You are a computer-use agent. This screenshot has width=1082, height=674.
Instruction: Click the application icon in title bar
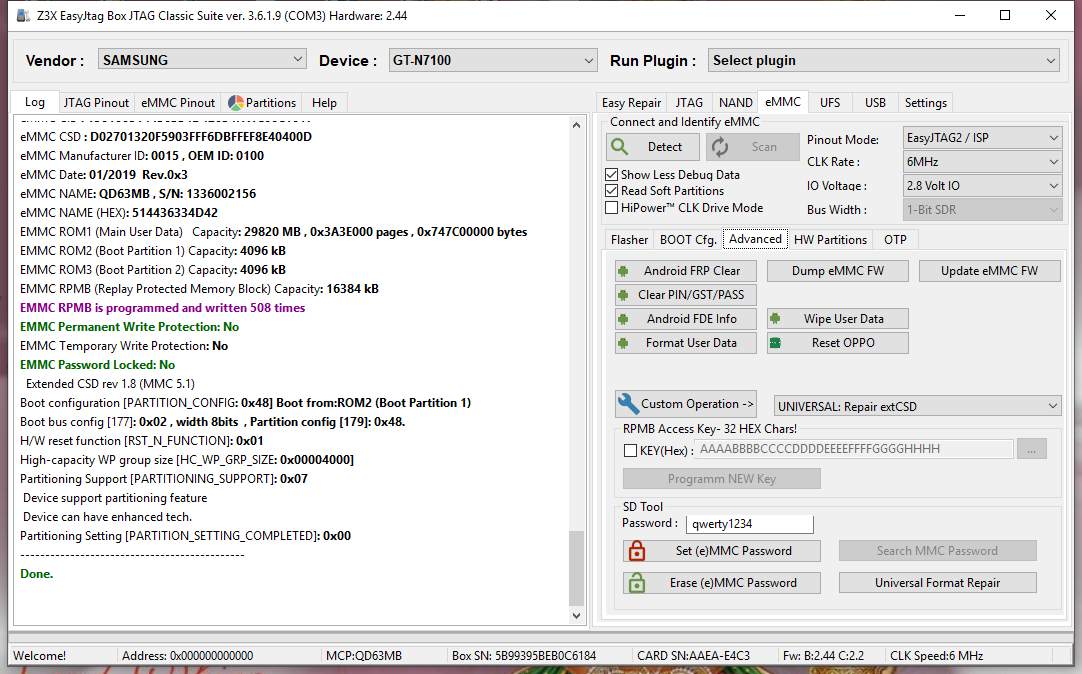pos(23,15)
